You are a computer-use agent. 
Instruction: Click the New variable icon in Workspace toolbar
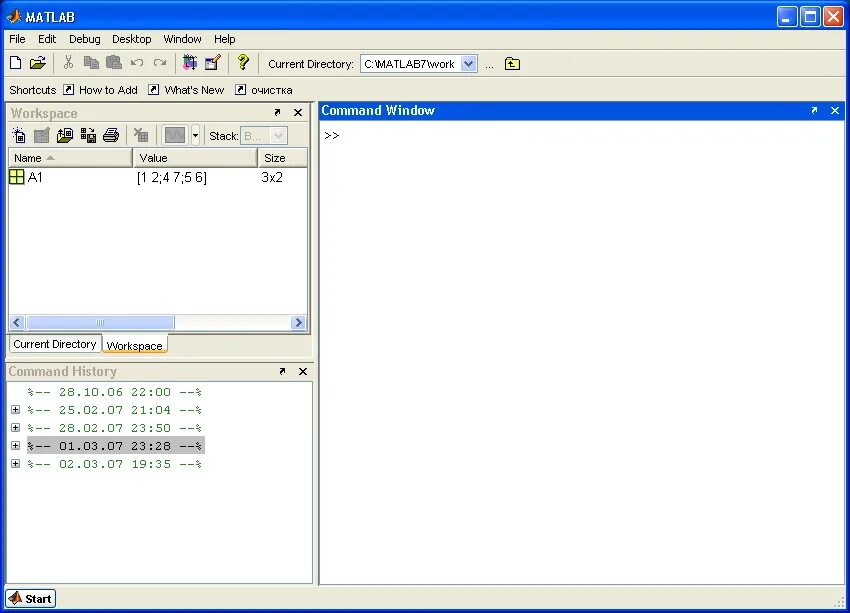click(x=19, y=135)
